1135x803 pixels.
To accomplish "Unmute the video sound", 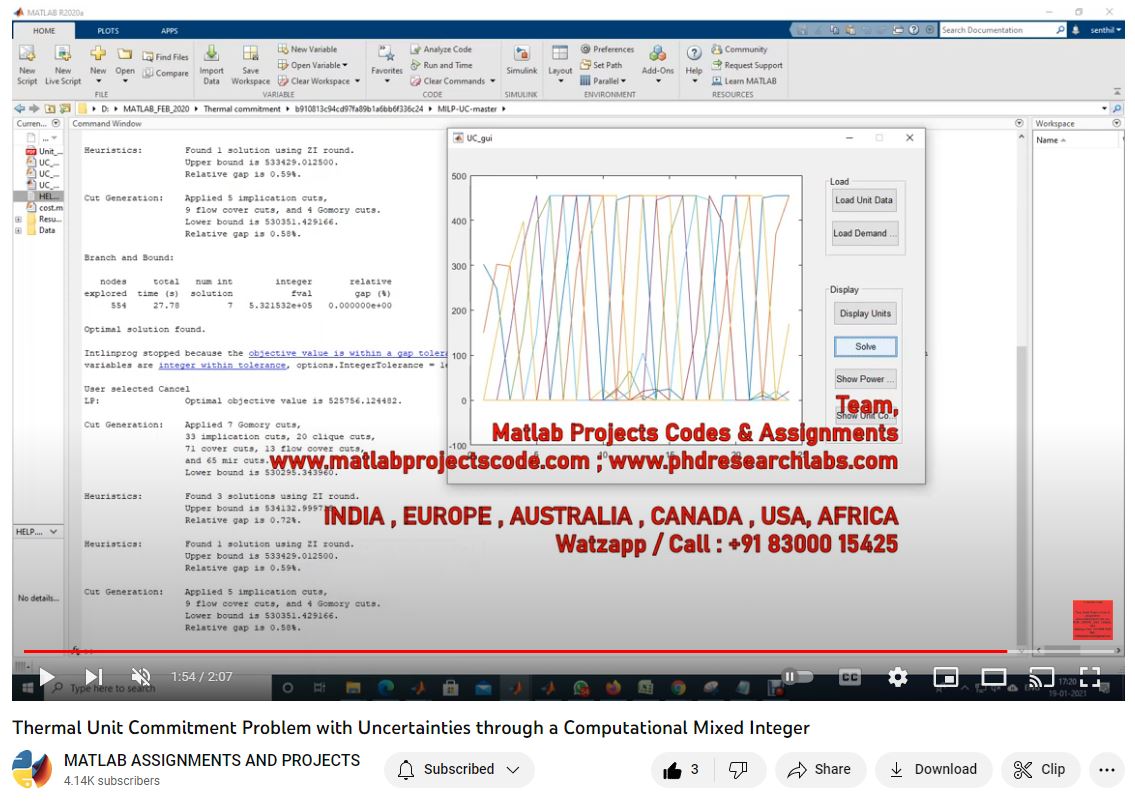I will point(141,677).
